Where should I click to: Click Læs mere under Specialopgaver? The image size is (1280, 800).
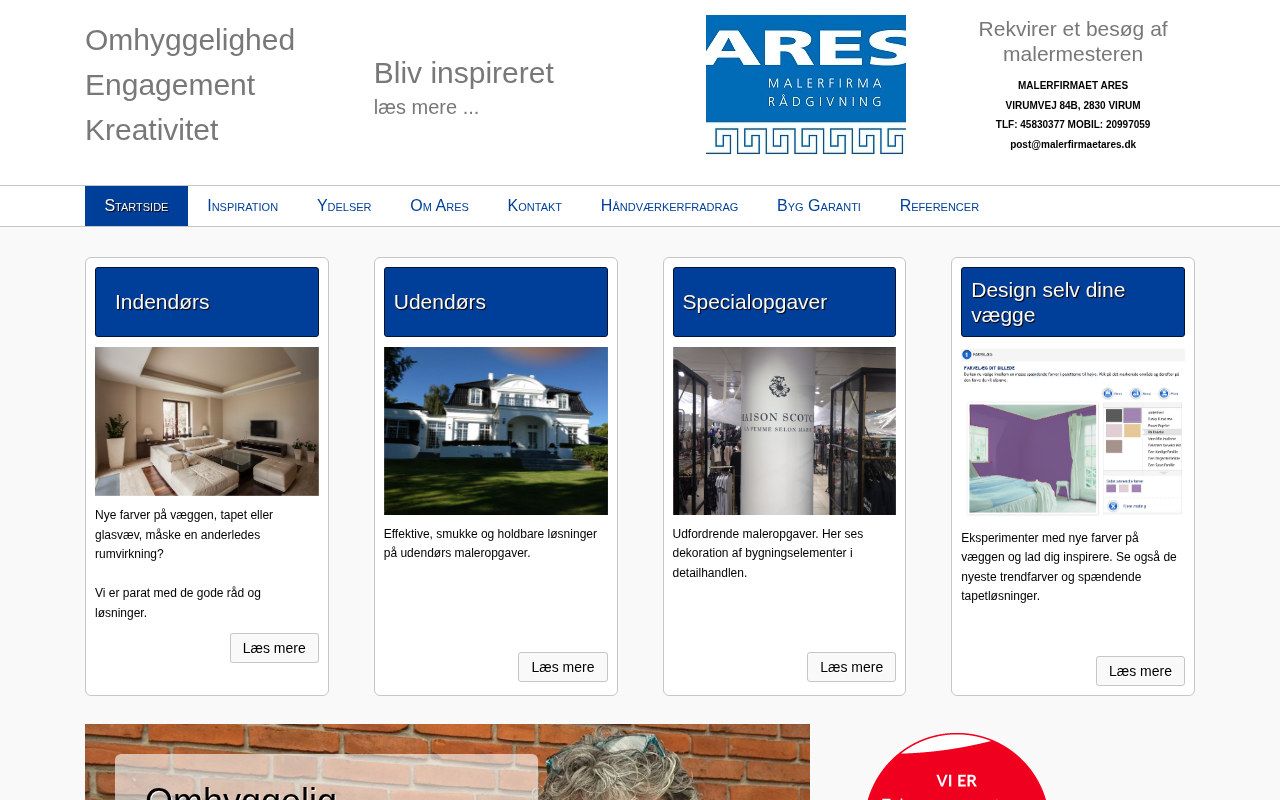click(851, 667)
